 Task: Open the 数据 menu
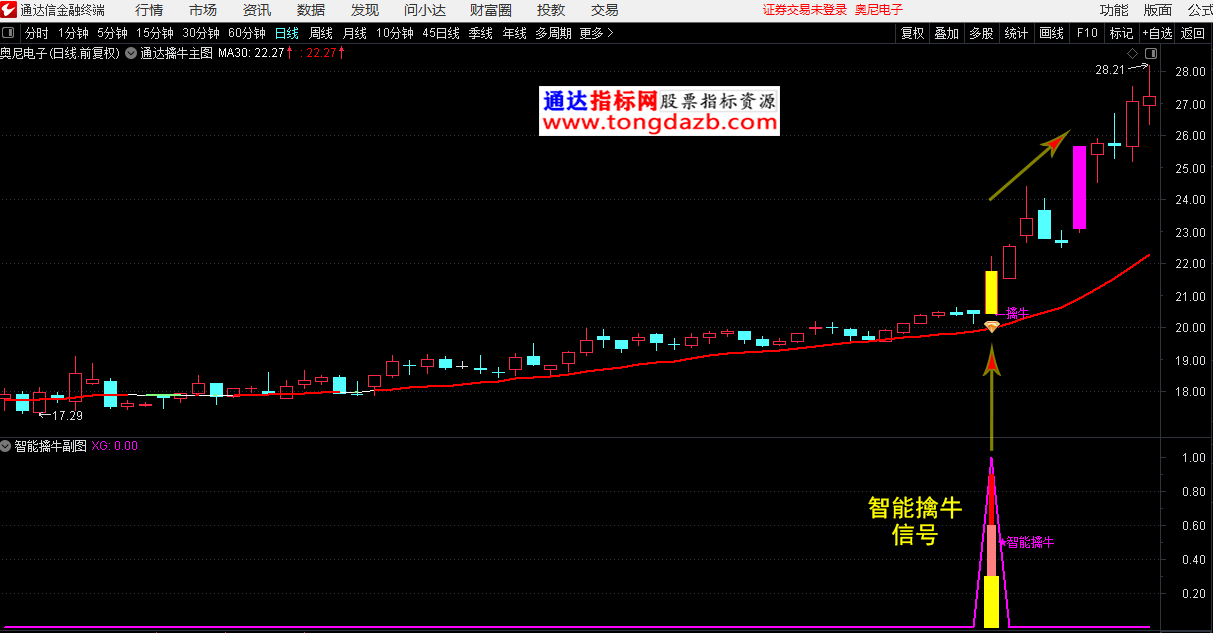point(310,10)
